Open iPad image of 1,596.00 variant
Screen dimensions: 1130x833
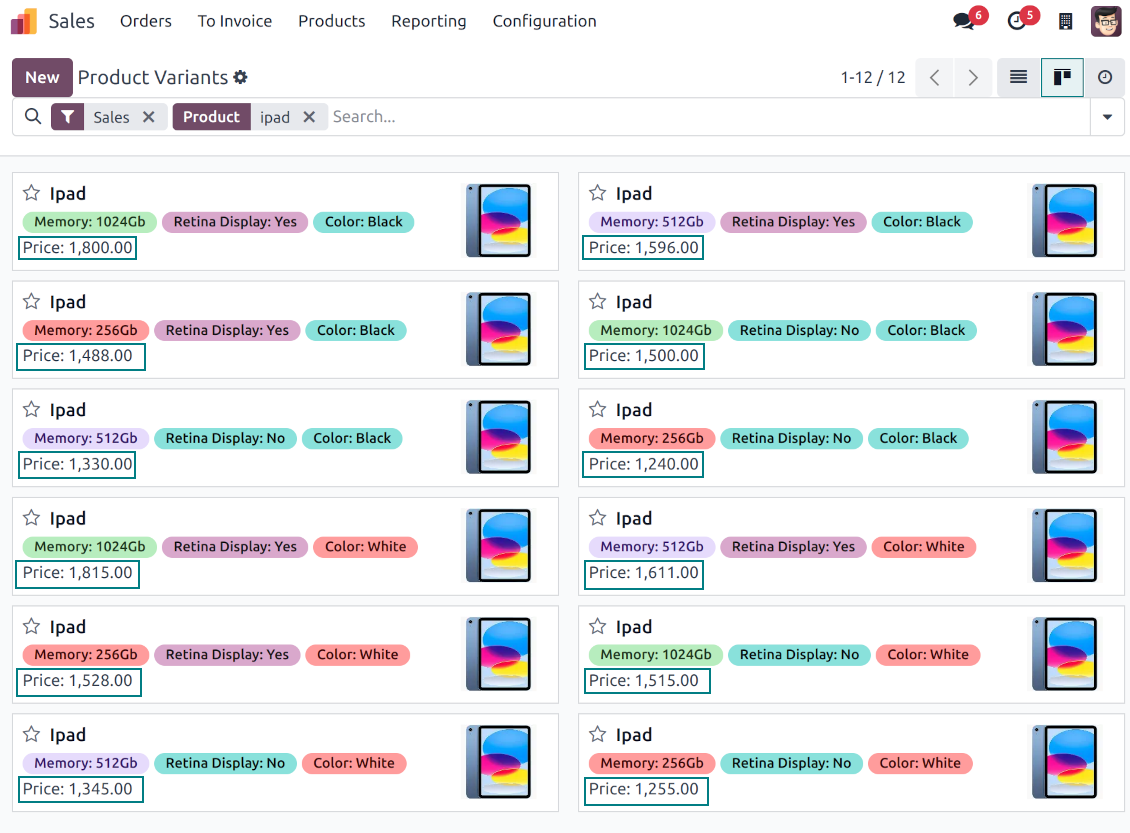(x=1064, y=220)
